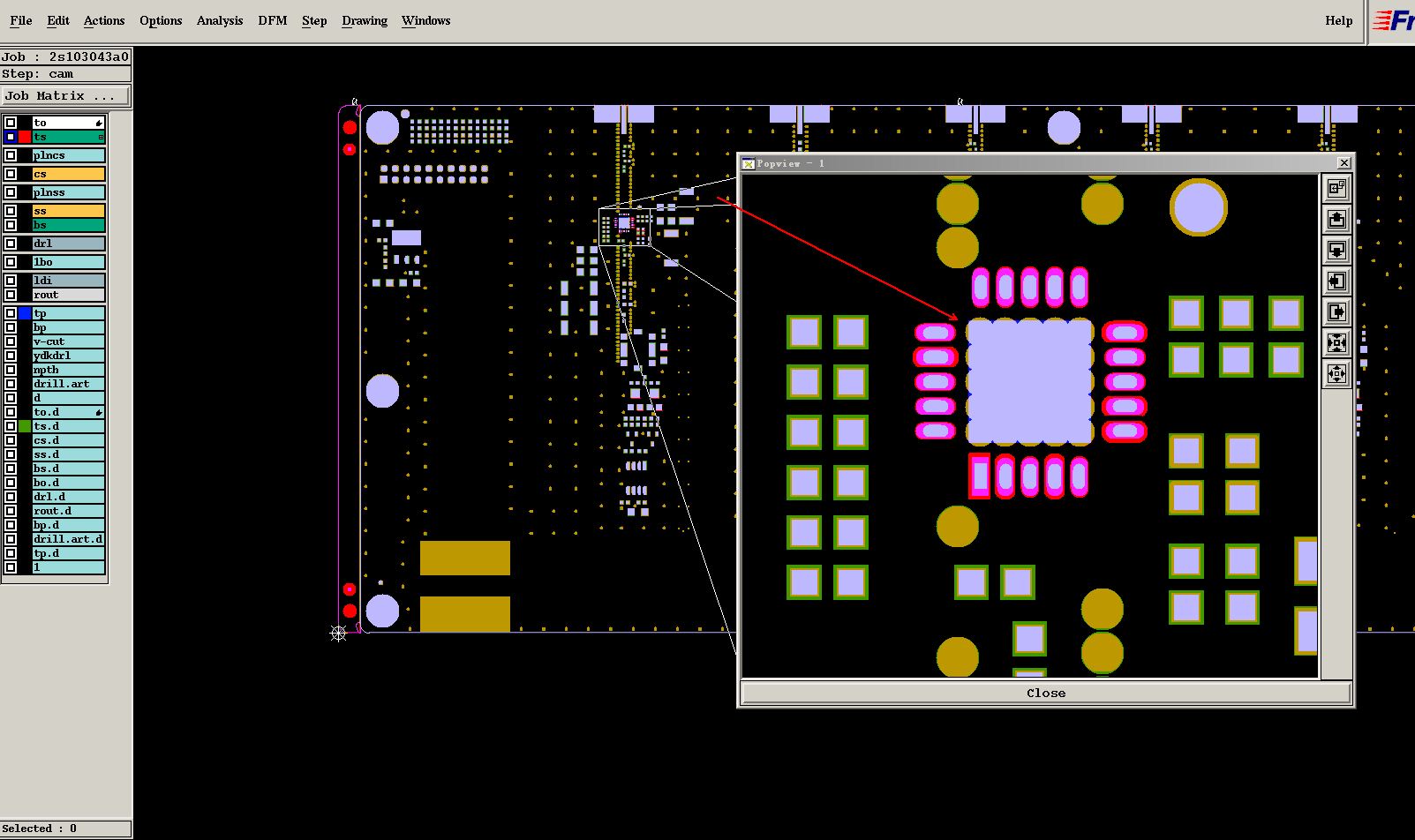Click the Popview title bar
This screenshot has height=840, width=1415.
[1046, 163]
